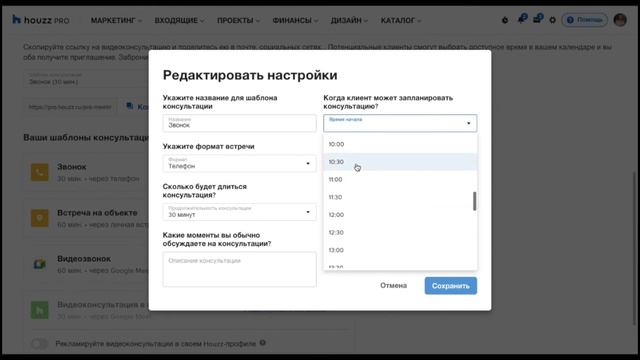Click the phone icon for Звонок template
This screenshot has height=360, width=640.
40,172
